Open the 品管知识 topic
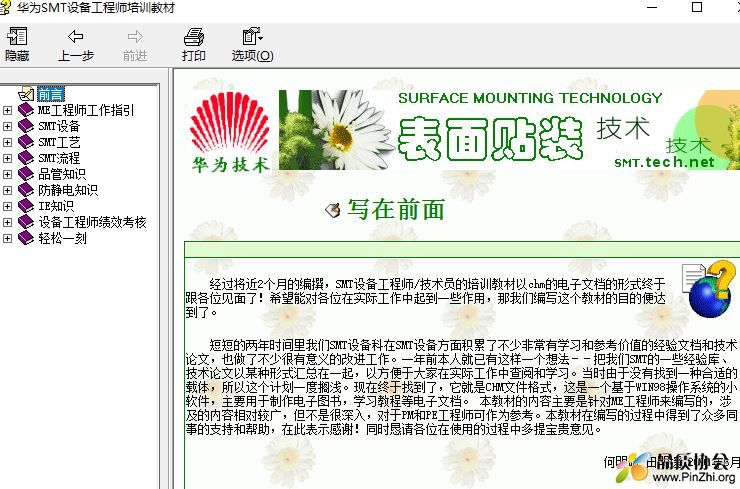 (x=62, y=175)
